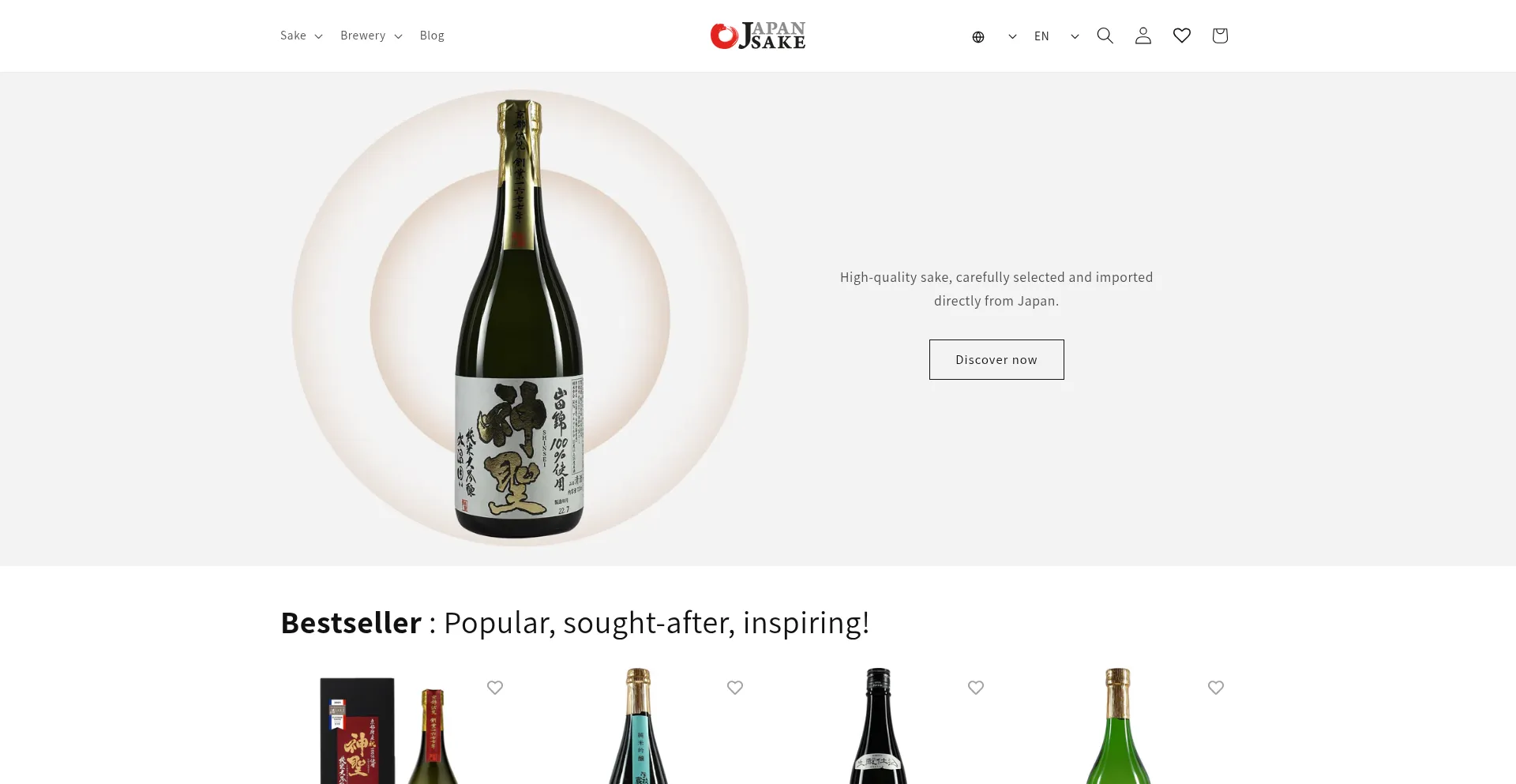This screenshot has width=1516, height=784.
Task: Go to home via Japan Sake logo
Action: (758, 36)
